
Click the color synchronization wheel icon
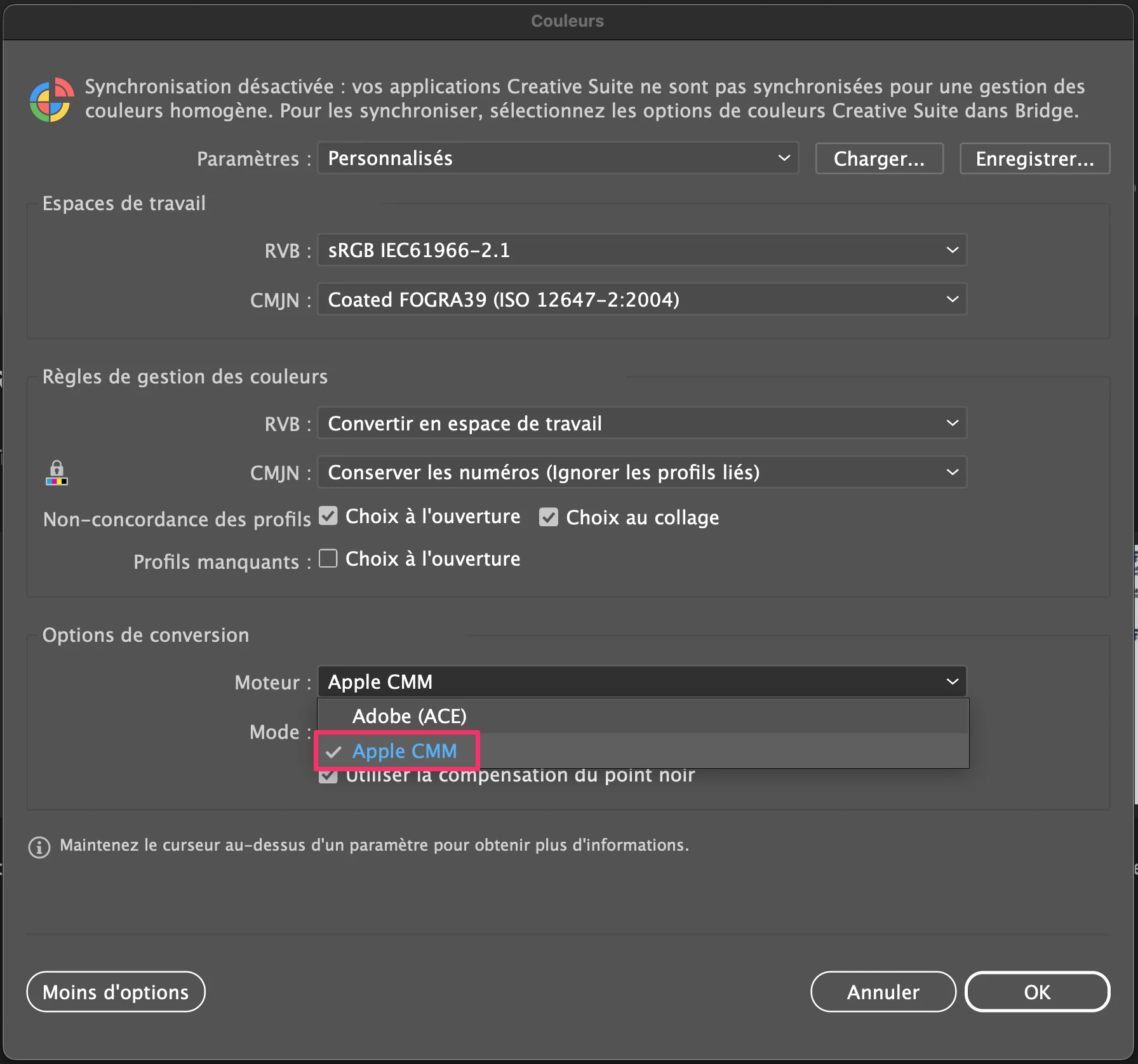pyautogui.click(x=51, y=100)
